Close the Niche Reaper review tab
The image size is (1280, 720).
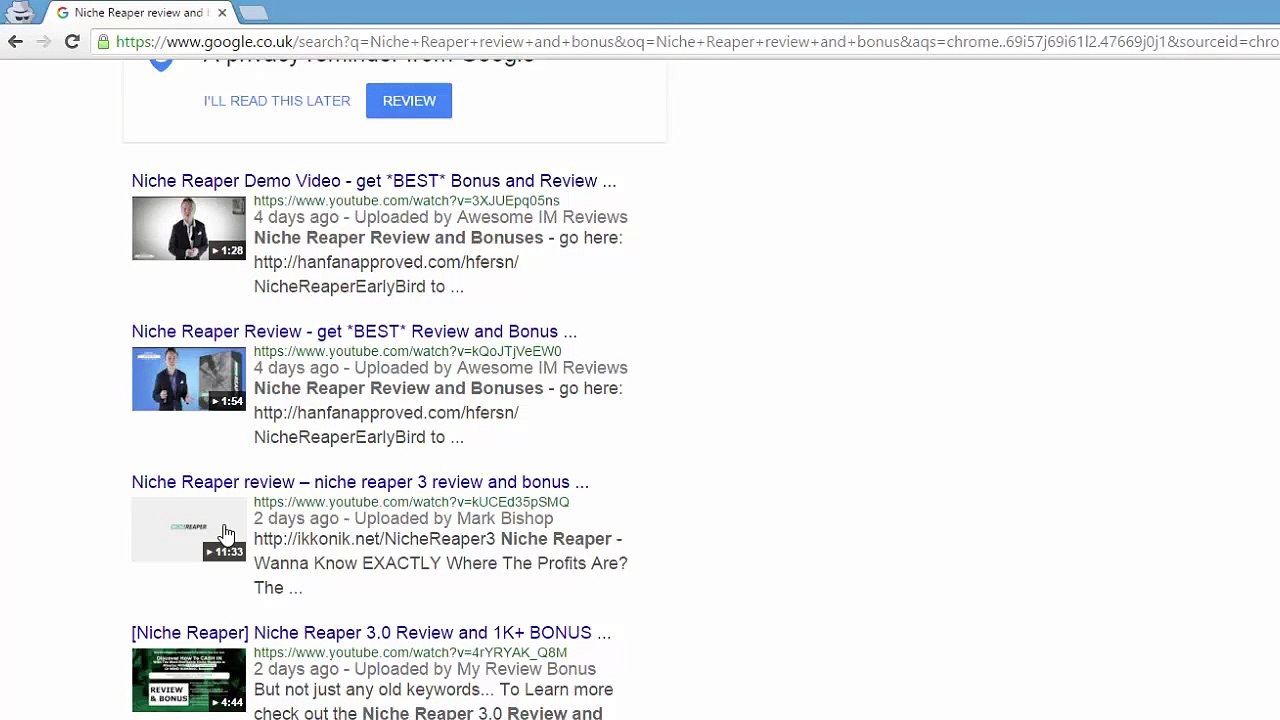[x=222, y=13]
